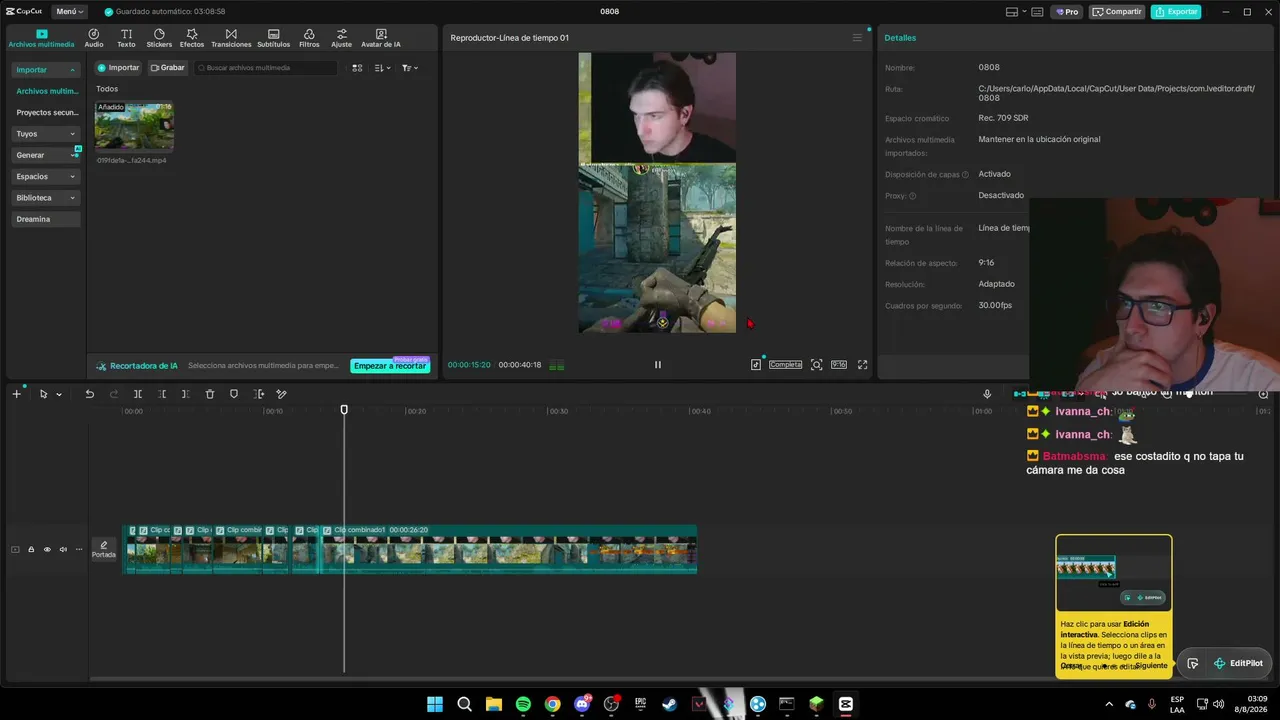Open the player panel options menu
The height and width of the screenshot is (720, 1280).
coord(857,38)
